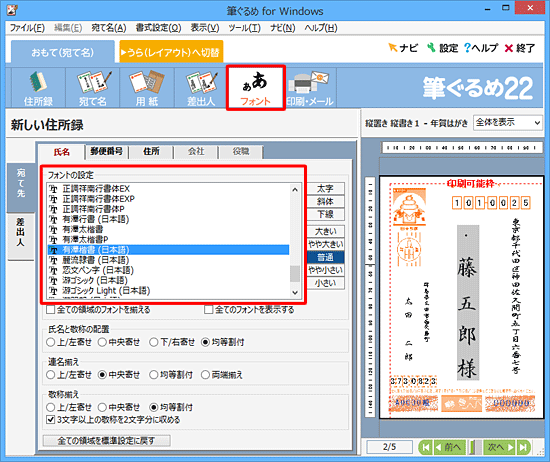Open the ヘルプ(H) menu
This screenshot has height=462, width=550.
click(x=321, y=28)
